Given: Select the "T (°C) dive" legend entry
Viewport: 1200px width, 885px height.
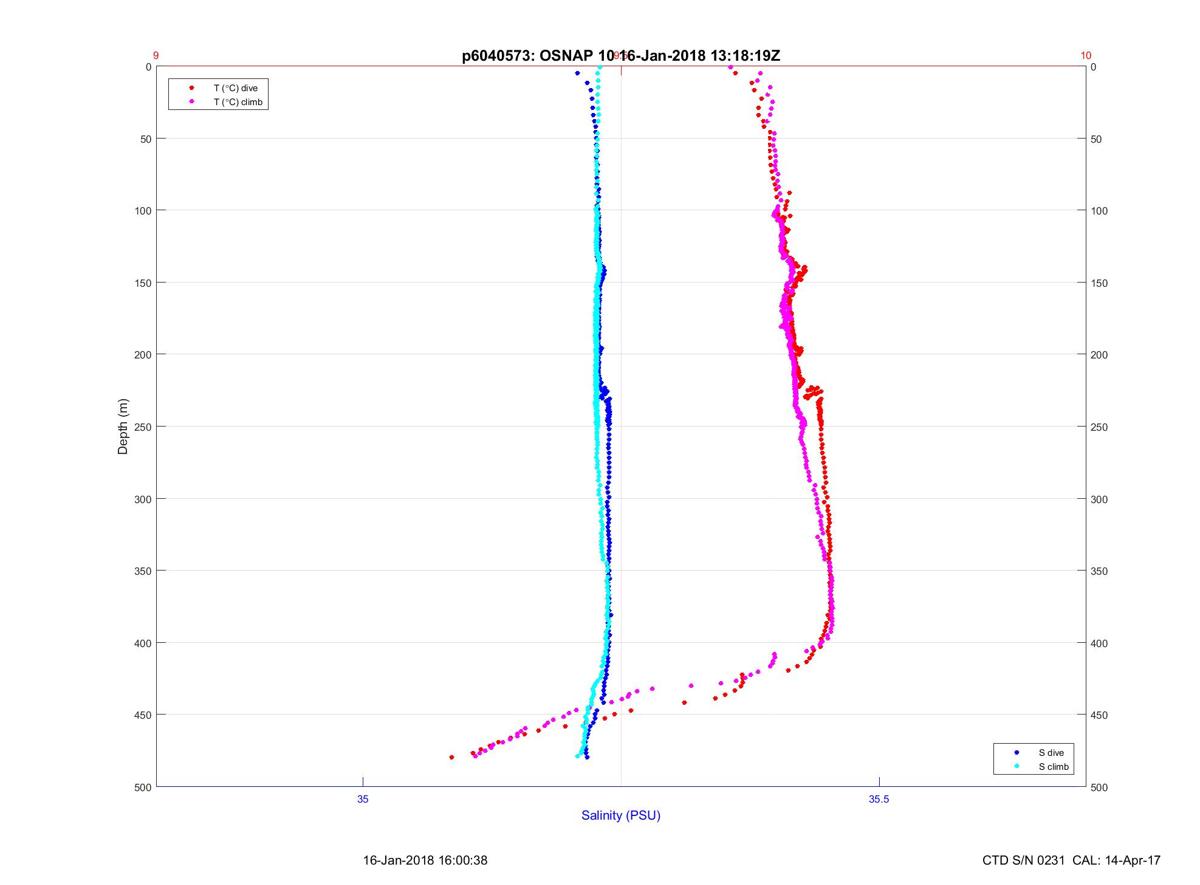Looking at the screenshot, I should pos(235,88).
